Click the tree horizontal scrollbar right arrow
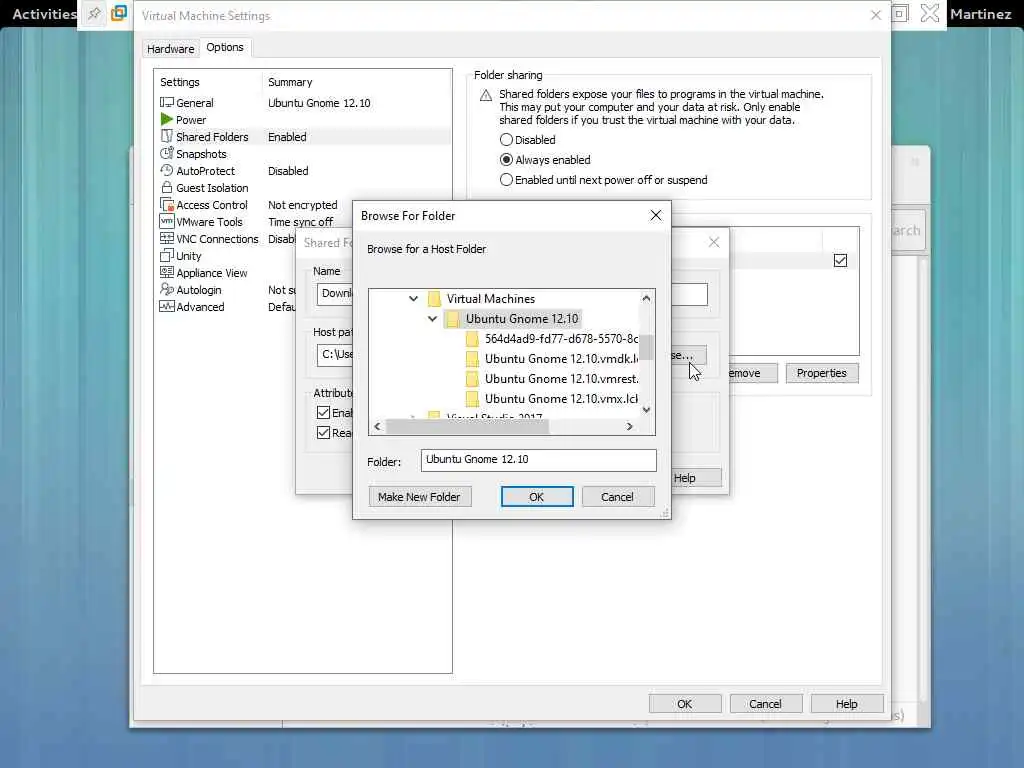This screenshot has width=1024, height=768. (x=630, y=426)
